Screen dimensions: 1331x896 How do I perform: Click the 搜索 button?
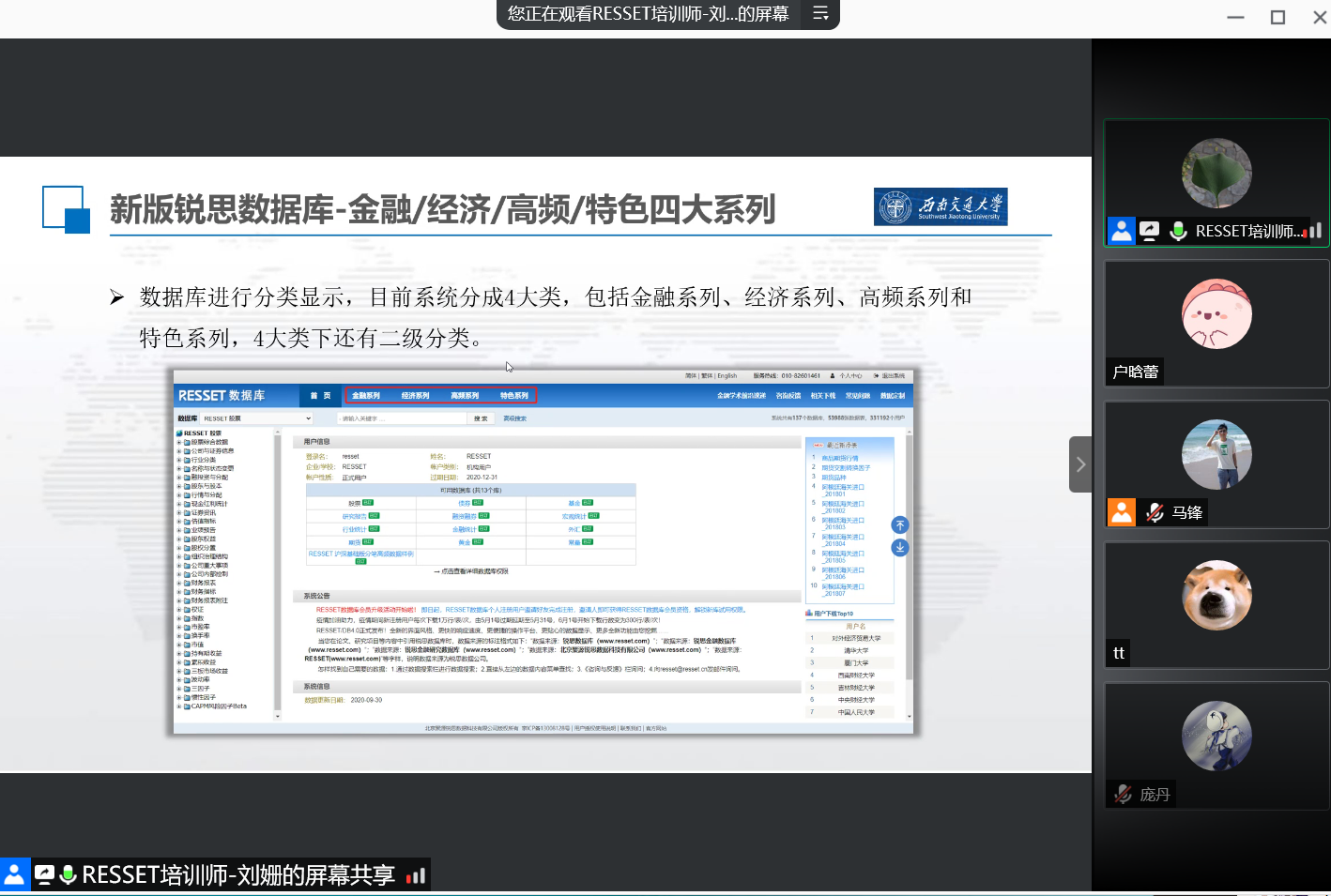click(481, 418)
